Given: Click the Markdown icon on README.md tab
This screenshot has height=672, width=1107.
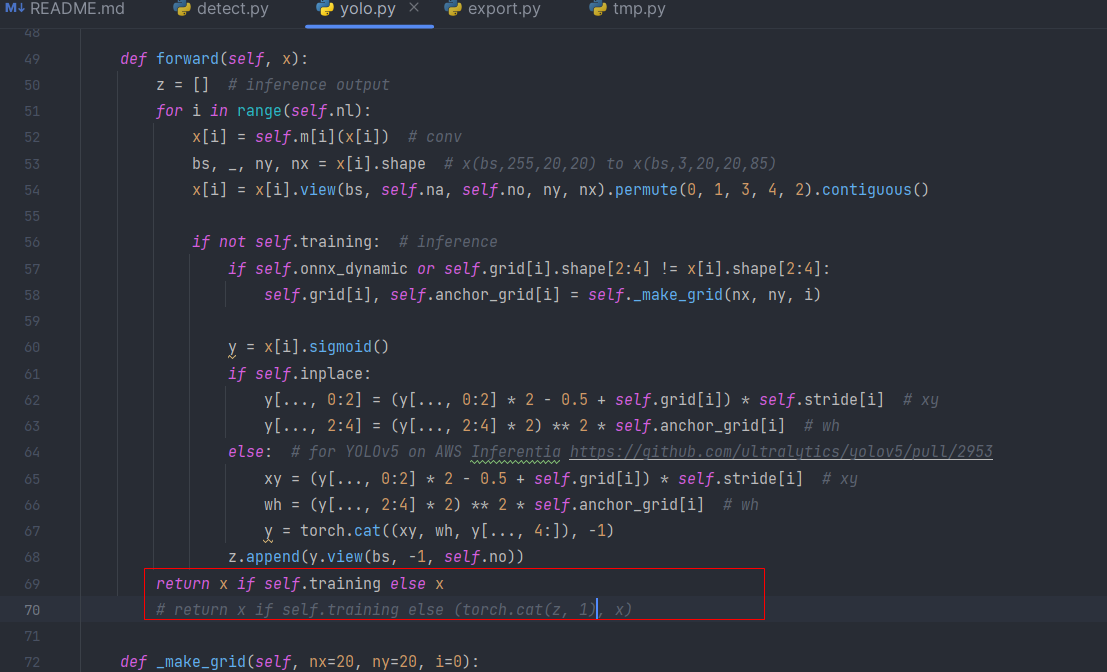Looking at the screenshot, I should (x=14, y=8).
